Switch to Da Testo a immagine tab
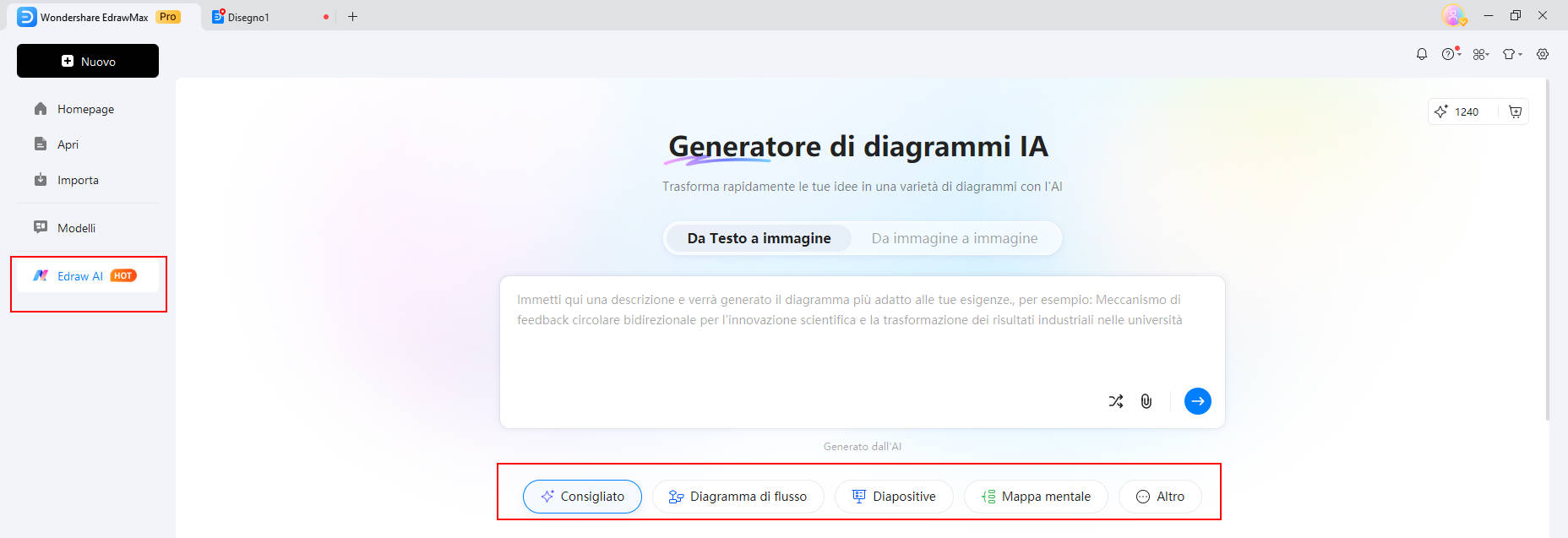This screenshot has width=1568, height=538. tap(759, 238)
